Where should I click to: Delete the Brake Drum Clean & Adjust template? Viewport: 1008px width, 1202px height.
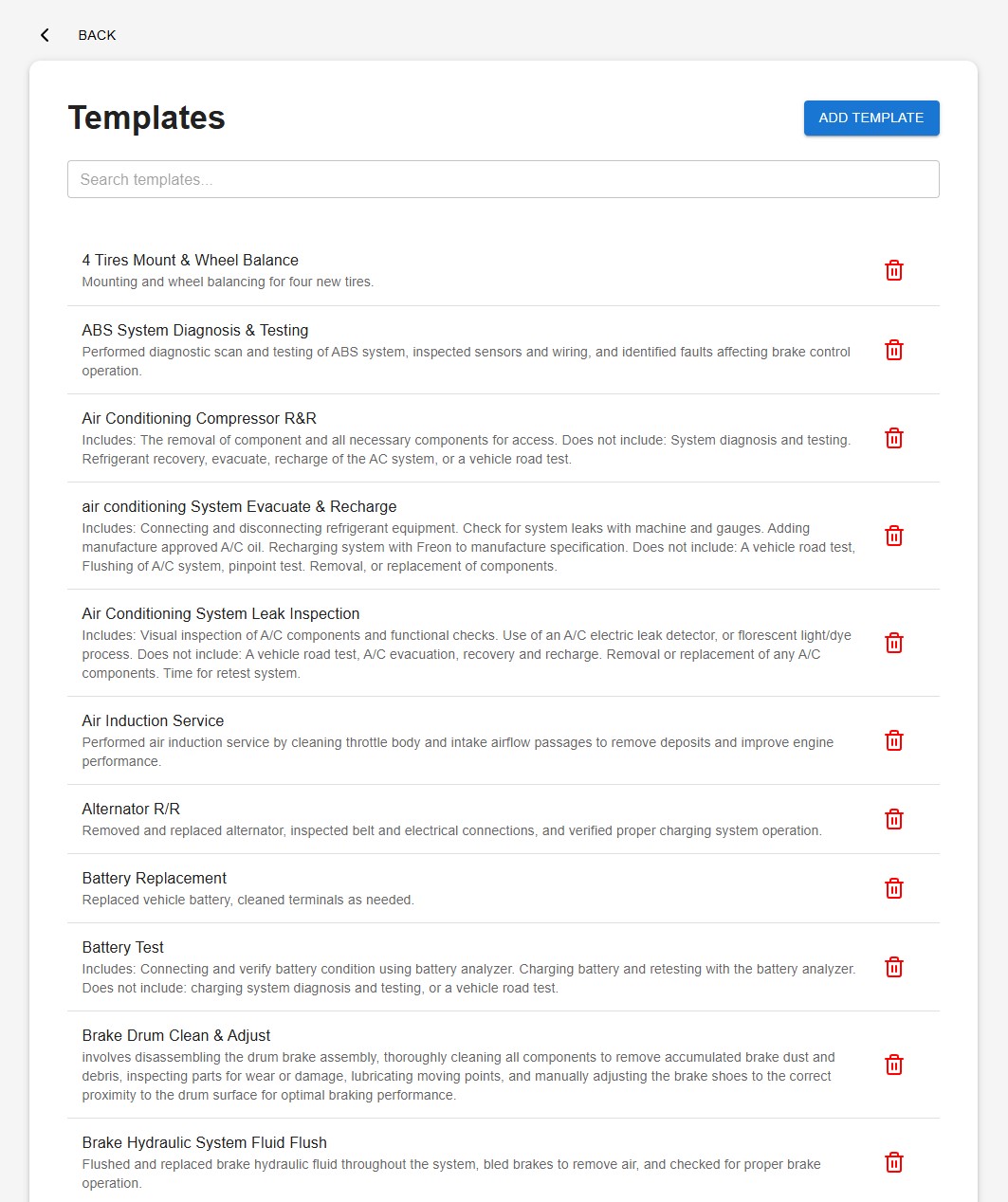click(x=893, y=1065)
